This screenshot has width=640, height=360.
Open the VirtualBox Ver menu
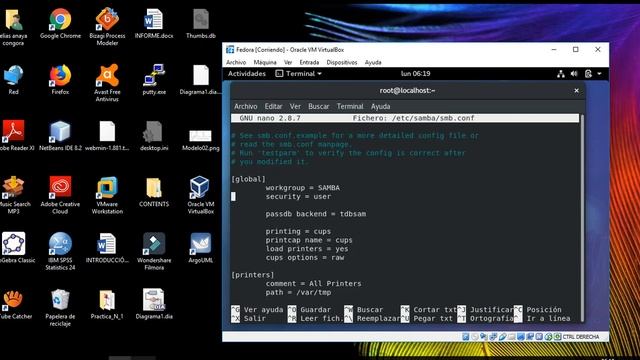[x=288, y=62]
